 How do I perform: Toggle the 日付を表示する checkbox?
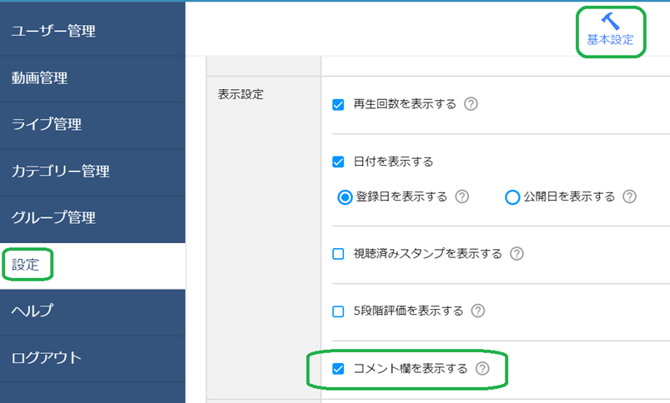click(338, 161)
